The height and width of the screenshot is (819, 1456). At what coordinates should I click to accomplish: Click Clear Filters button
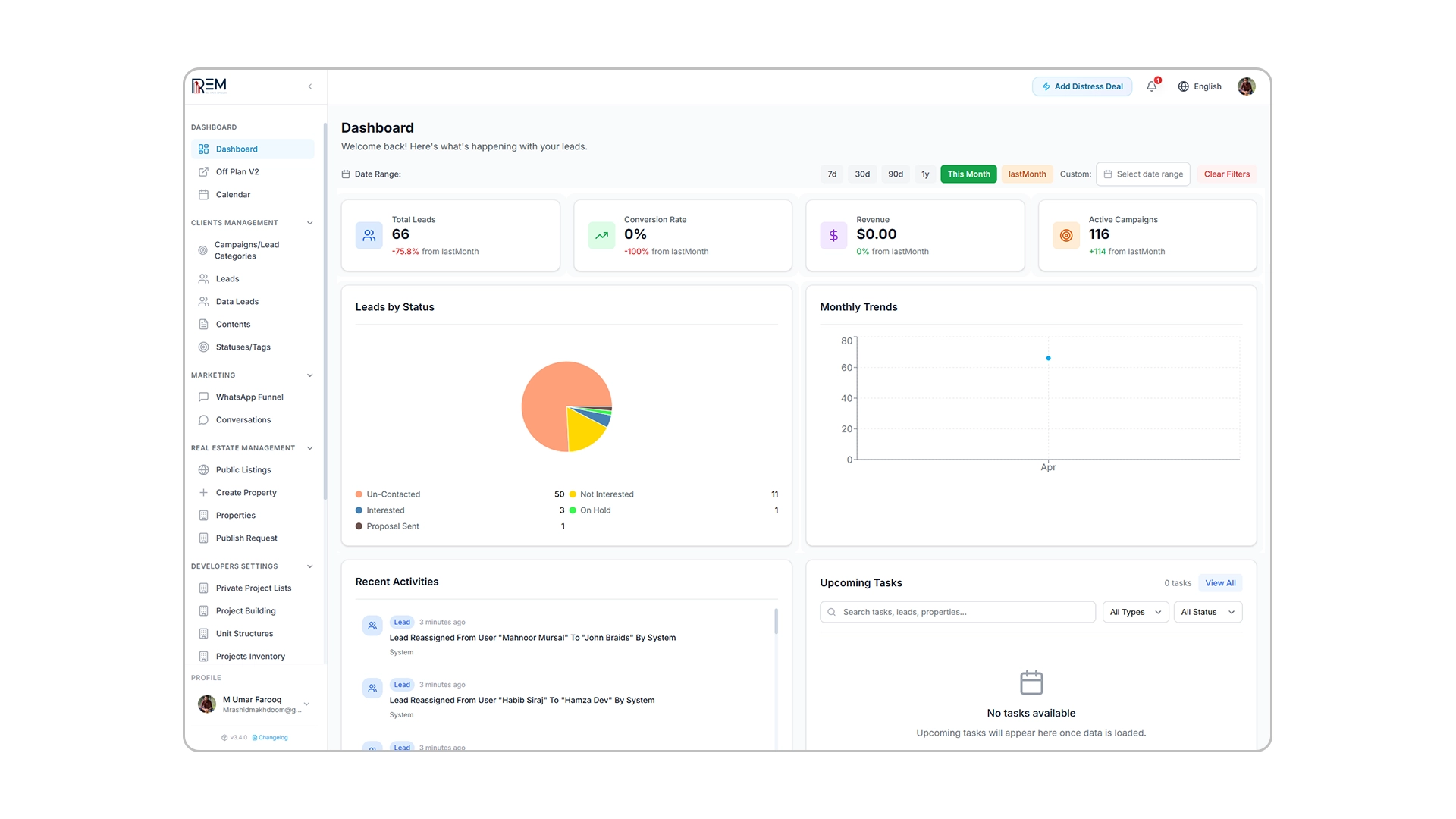coord(1226,174)
